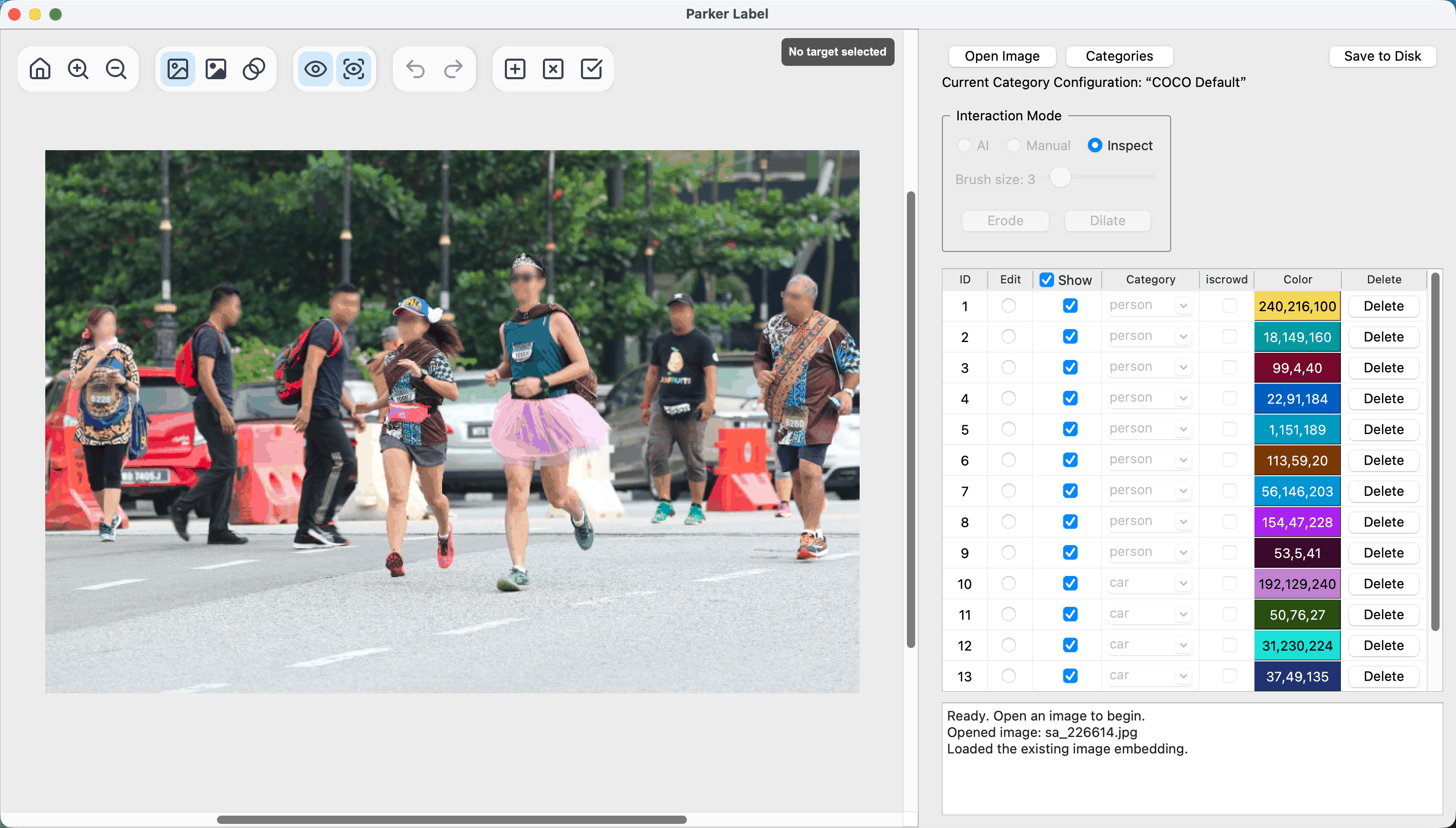The height and width of the screenshot is (828, 1456).
Task: Click the zoom in magnifier icon
Action: coord(78,69)
